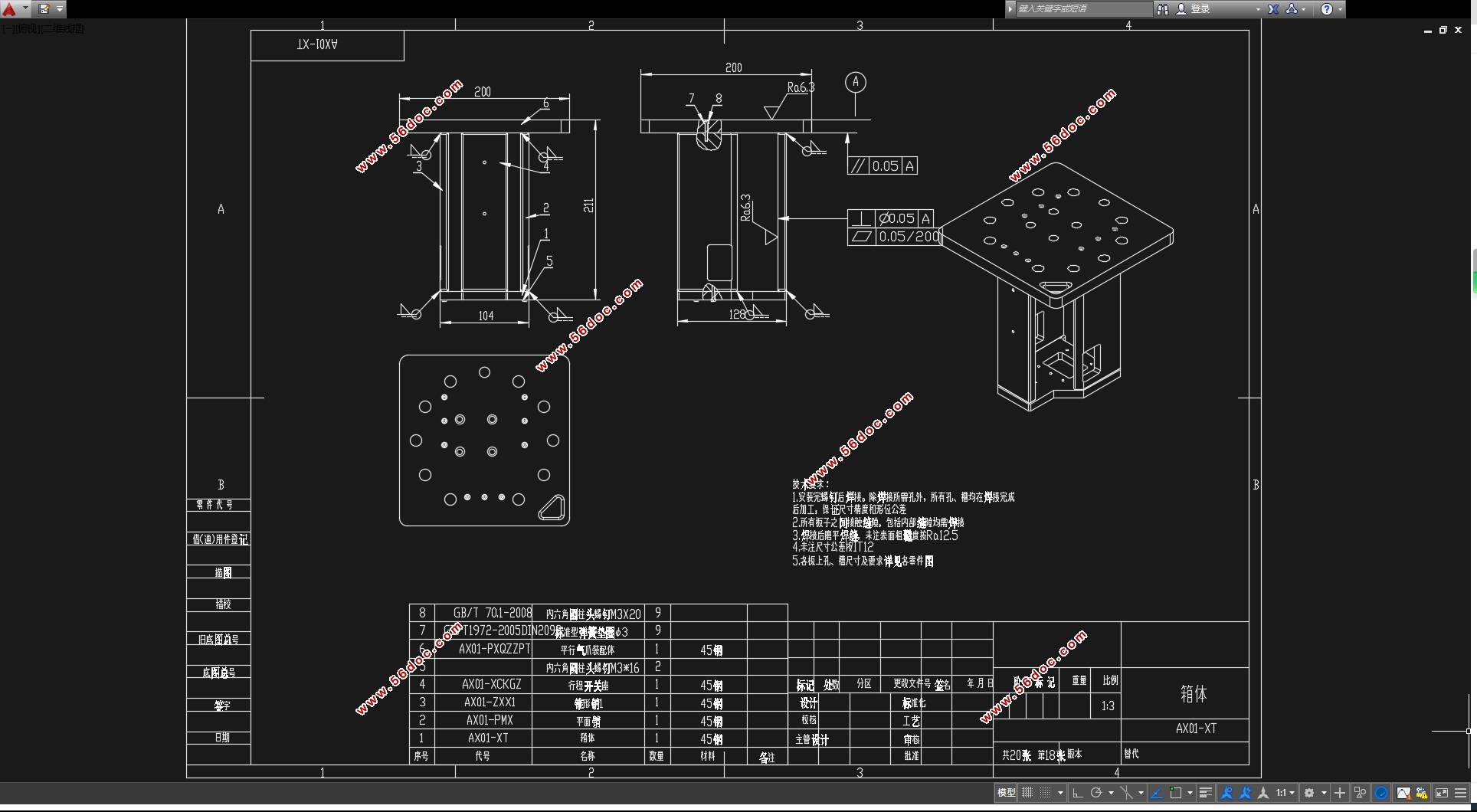
Task: Click the keyword search input field
Action: point(1083,9)
